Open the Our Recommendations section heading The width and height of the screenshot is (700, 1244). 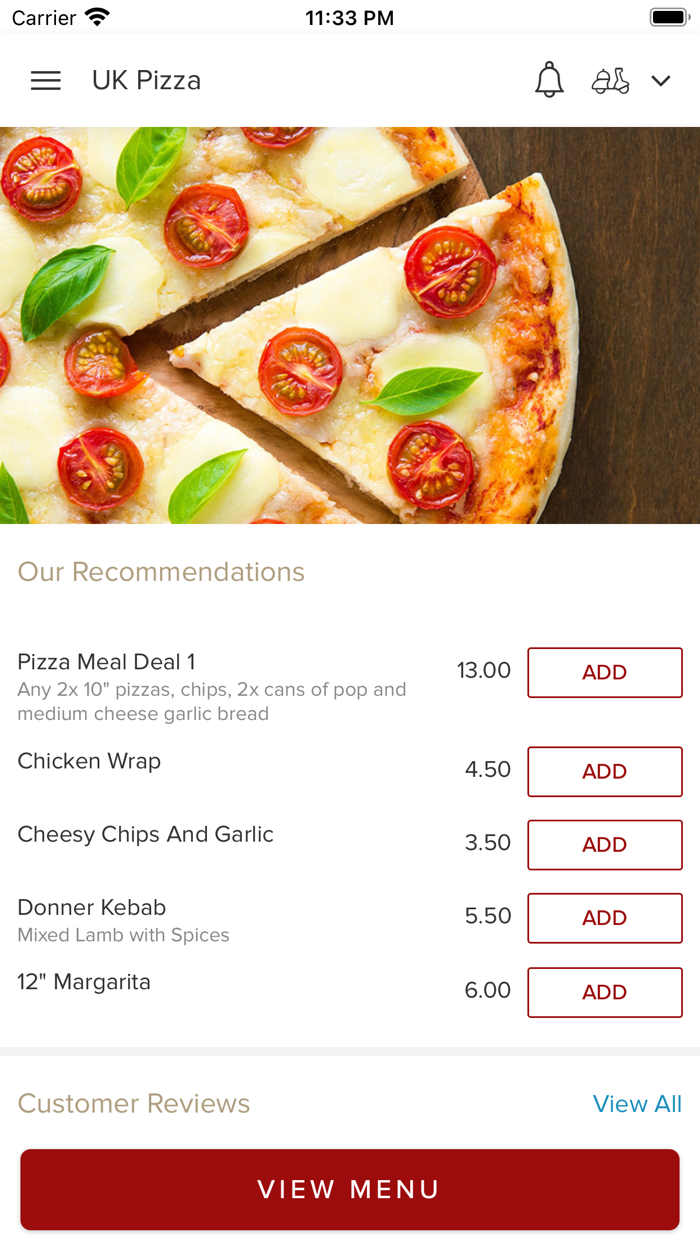[x=161, y=572]
